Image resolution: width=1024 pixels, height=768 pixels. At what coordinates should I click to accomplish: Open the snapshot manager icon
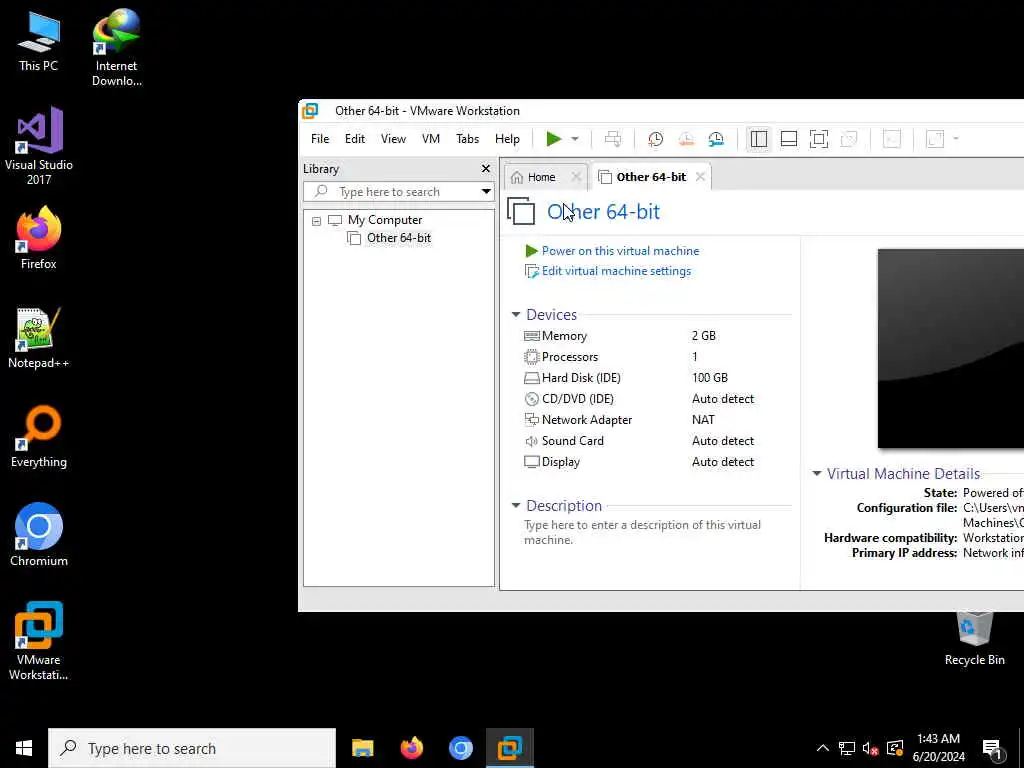click(716, 138)
